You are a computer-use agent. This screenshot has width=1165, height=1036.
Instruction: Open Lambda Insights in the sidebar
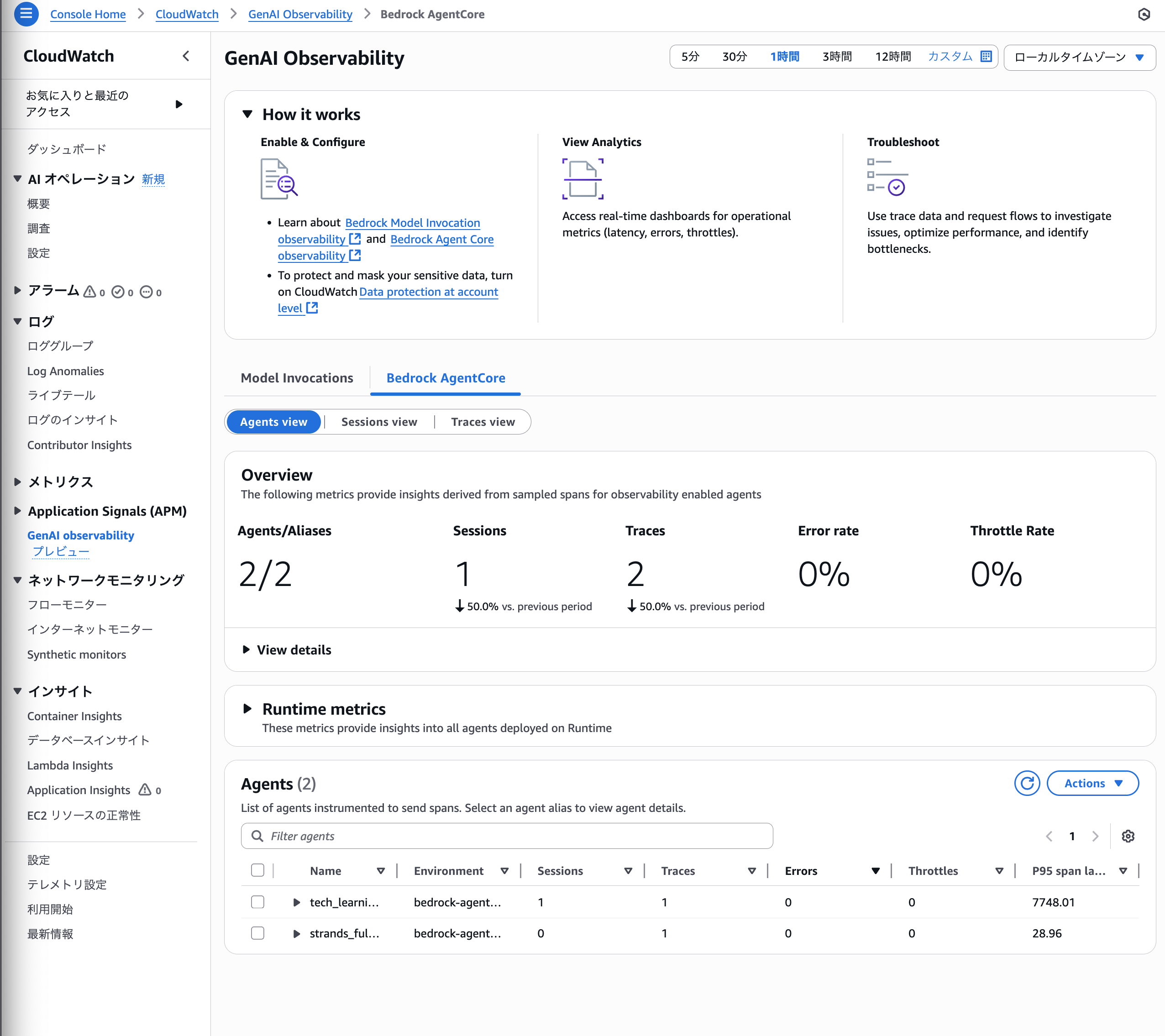tap(70, 765)
